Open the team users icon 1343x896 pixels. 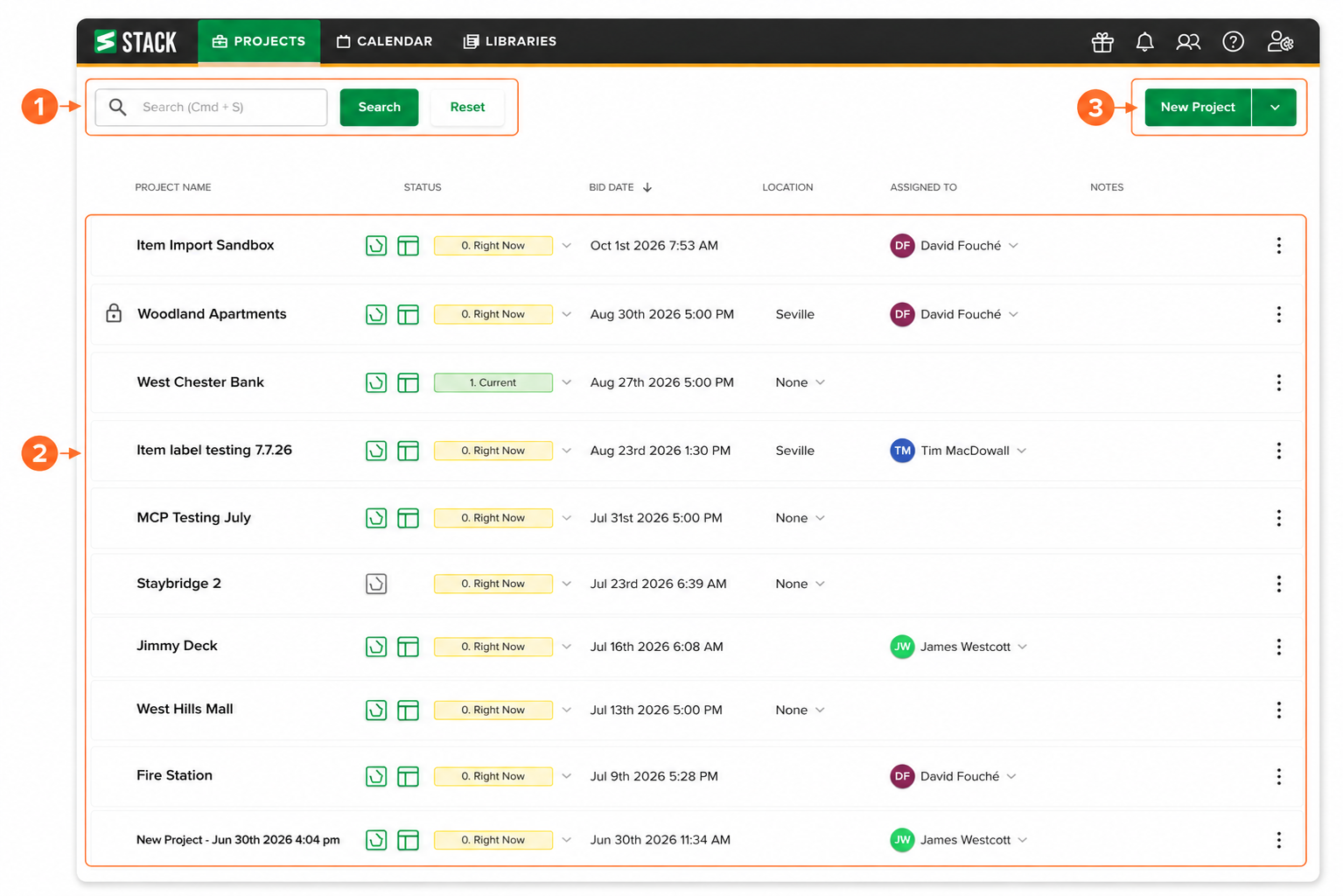tap(1188, 41)
